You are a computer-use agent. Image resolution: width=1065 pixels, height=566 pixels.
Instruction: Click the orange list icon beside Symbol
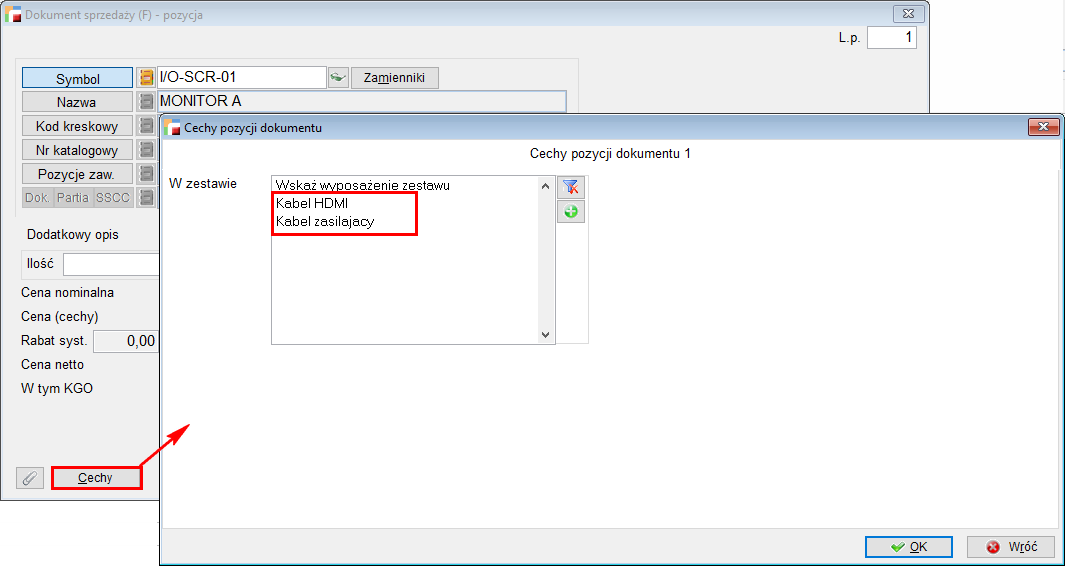(x=145, y=79)
